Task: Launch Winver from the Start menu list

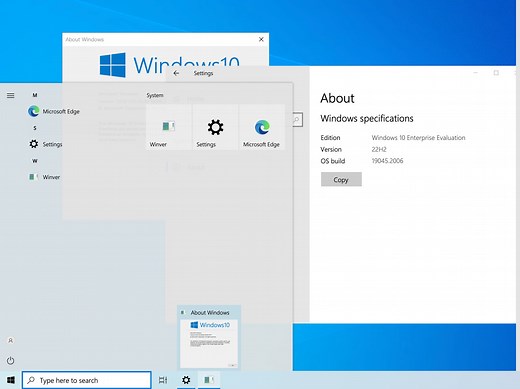Action: [x=45, y=177]
